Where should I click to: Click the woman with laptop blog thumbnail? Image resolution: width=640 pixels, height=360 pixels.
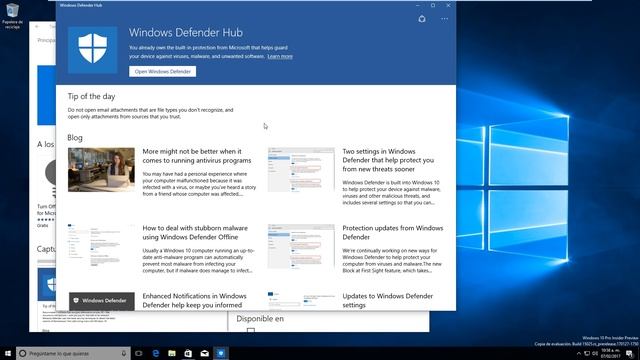point(101,169)
